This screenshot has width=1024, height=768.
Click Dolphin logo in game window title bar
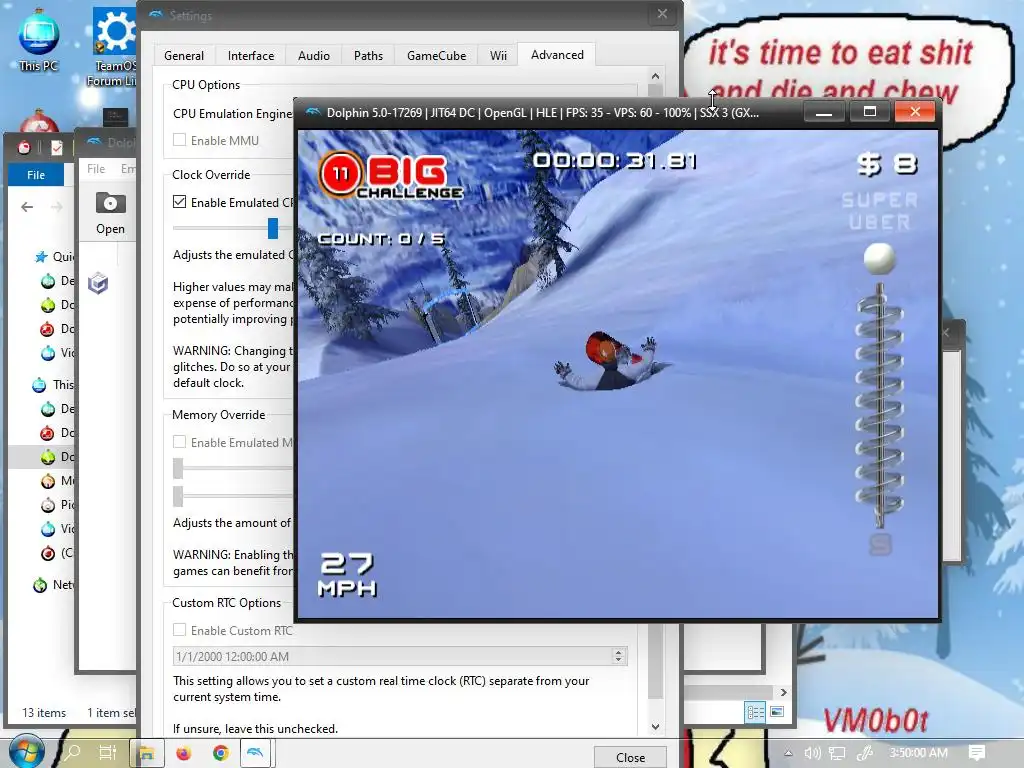tap(313, 112)
